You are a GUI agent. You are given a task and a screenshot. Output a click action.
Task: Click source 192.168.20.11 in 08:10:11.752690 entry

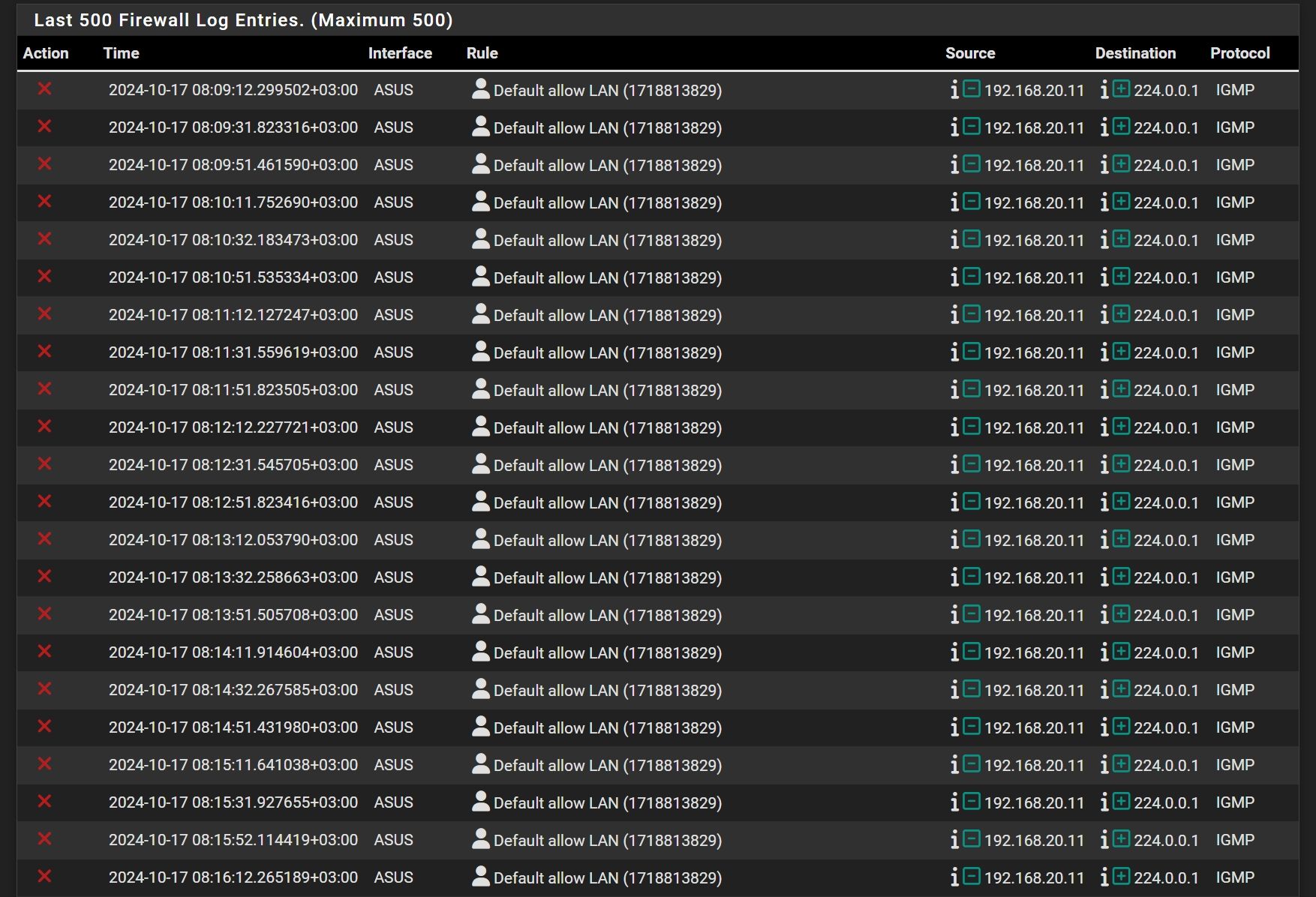(1034, 203)
